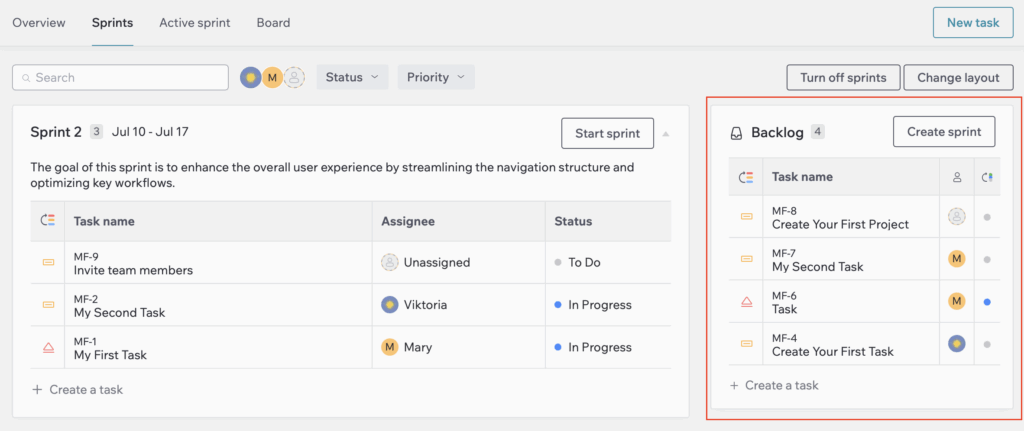Image resolution: width=1024 pixels, height=431 pixels.
Task: Open the Priority filter dropdown
Action: pyautogui.click(x=436, y=77)
